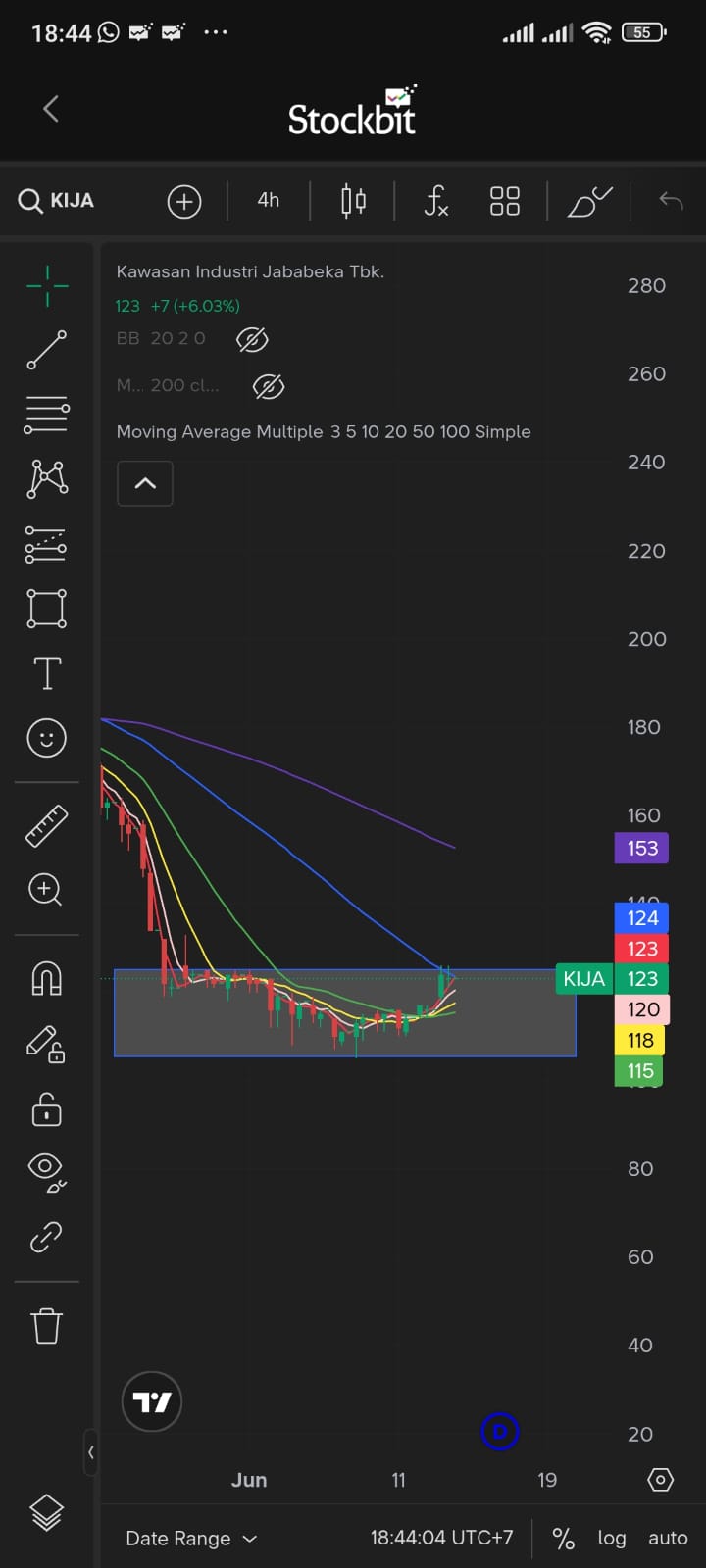Image resolution: width=706 pixels, height=1568 pixels.
Task: Select the pink 120 price label
Action: [x=641, y=1009]
